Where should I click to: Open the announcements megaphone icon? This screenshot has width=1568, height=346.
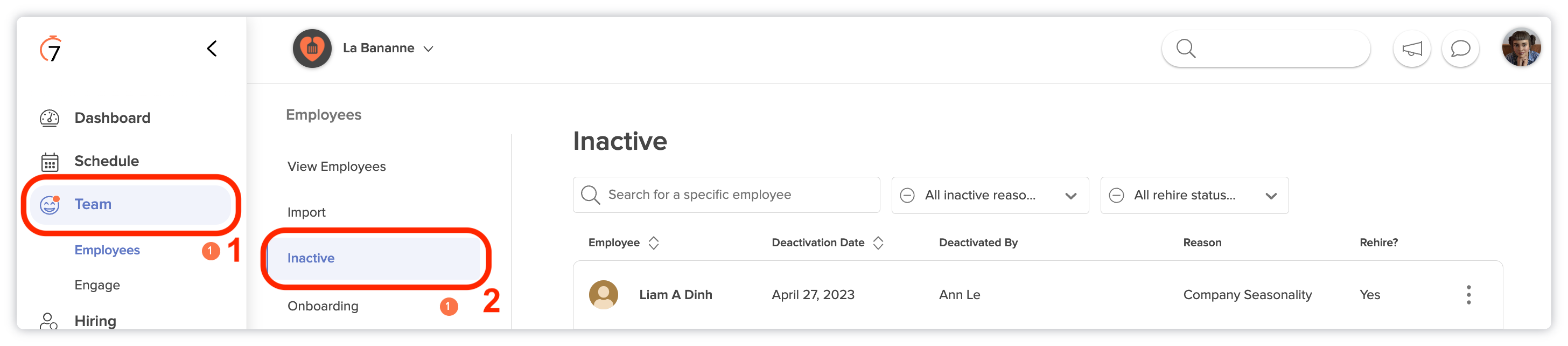click(1411, 49)
